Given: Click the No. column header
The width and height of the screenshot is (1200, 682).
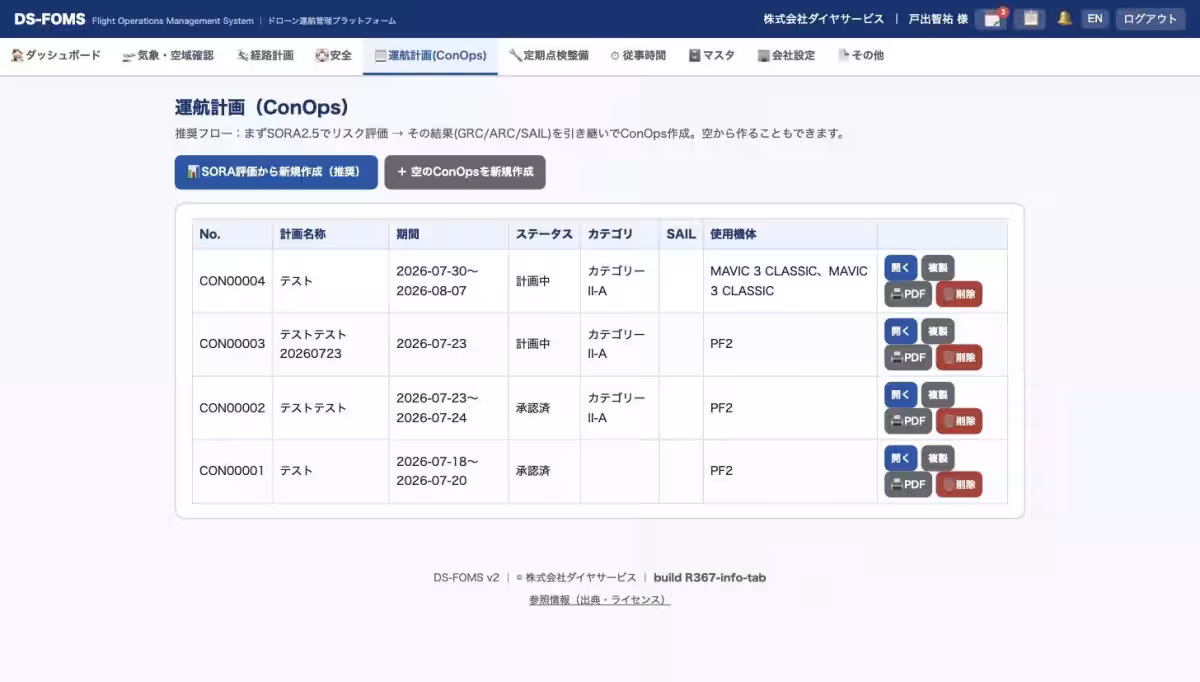Looking at the screenshot, I should (x=232, y=234).
